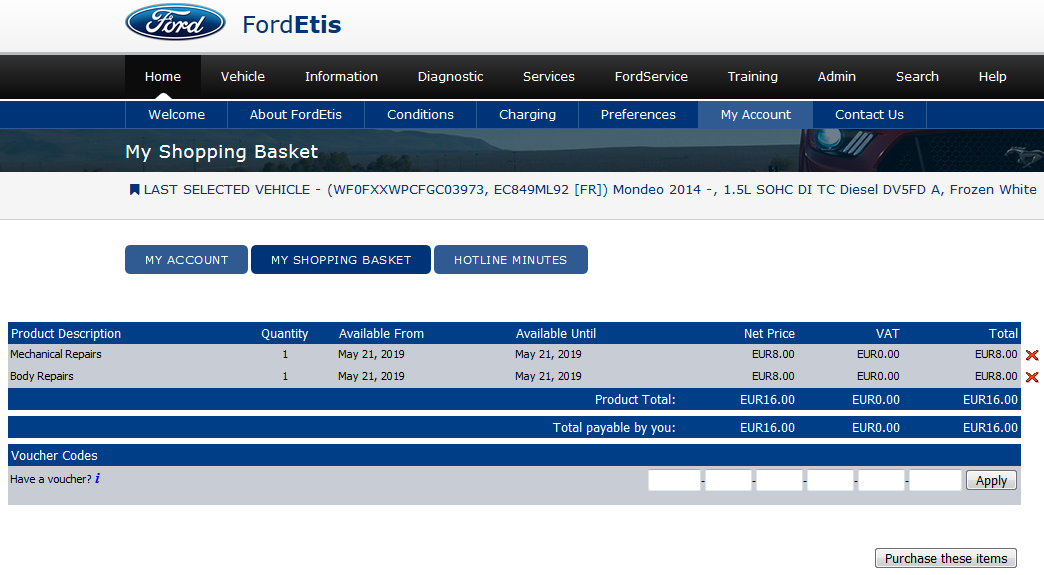1044x575 pixels.
Task: Remove Mechanical Repairs from basket
Action: 1032,355
